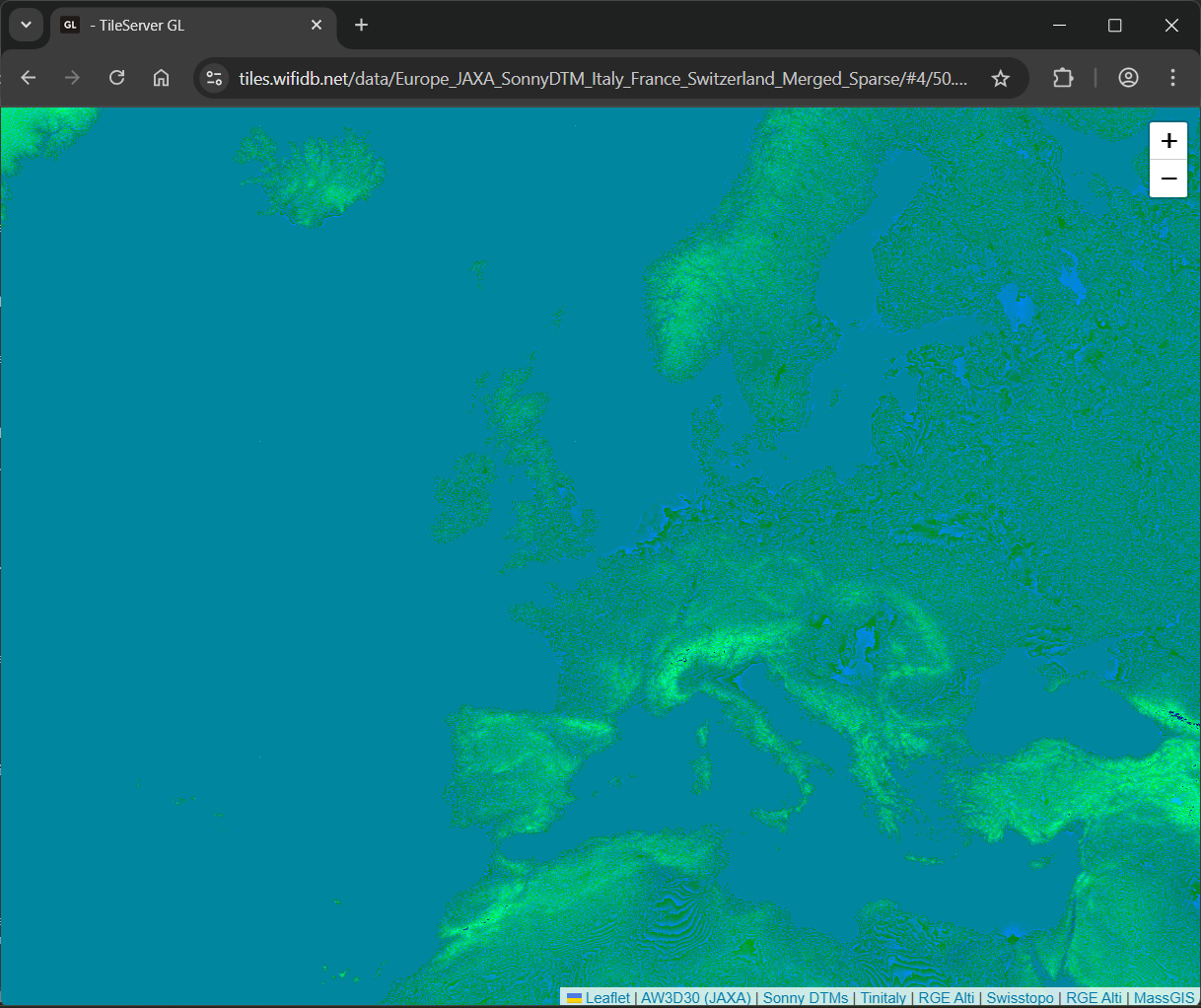Viewport: 1201px width, 1008px height.
Task: Open a new browser tab
Action: click(361, 25)
